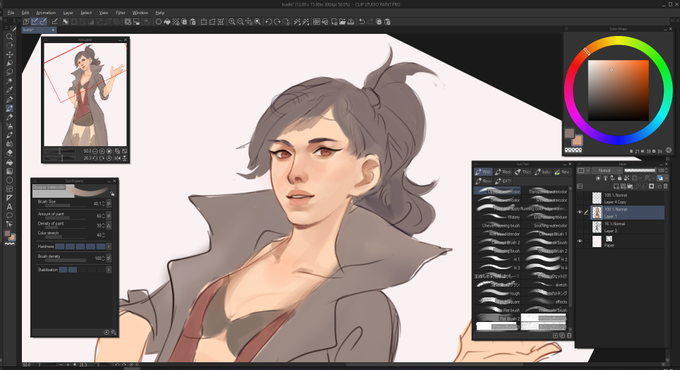This screenshot has height=370, width=680.
Task: Open the Filter menu
Action: point(121,13)
